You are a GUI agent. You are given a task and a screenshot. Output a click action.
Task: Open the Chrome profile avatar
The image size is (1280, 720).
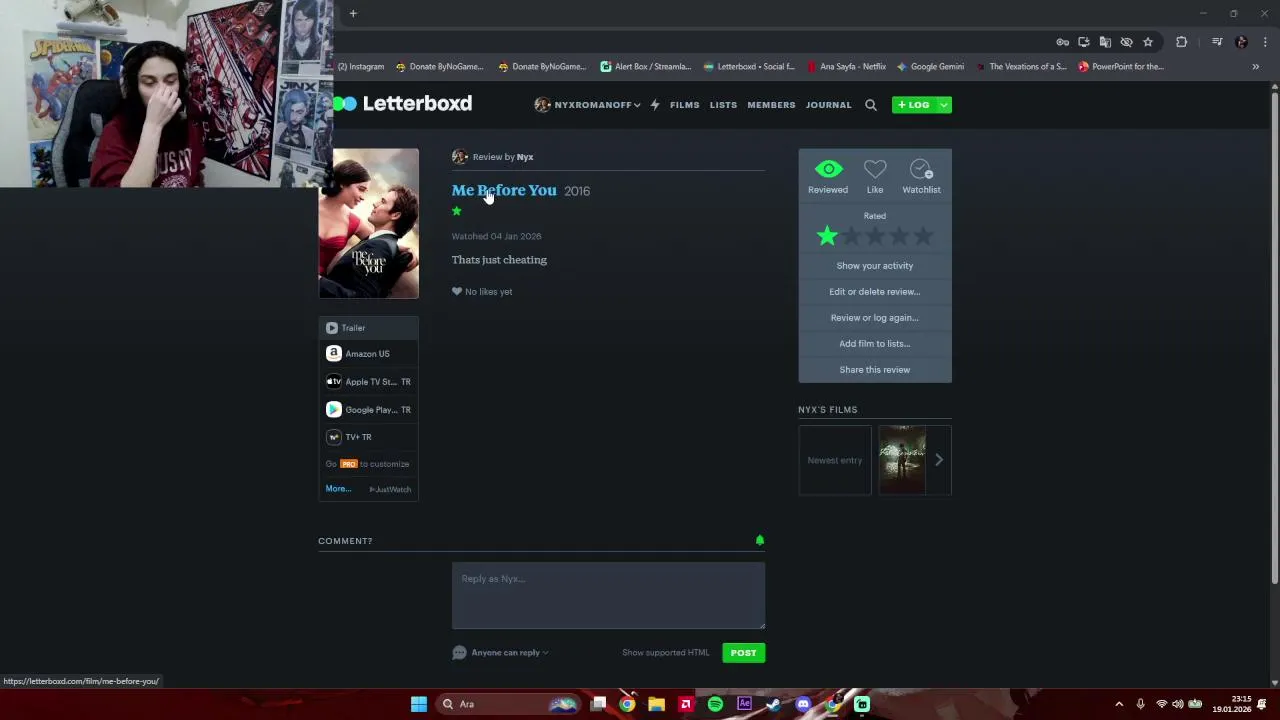[1241, 42]
